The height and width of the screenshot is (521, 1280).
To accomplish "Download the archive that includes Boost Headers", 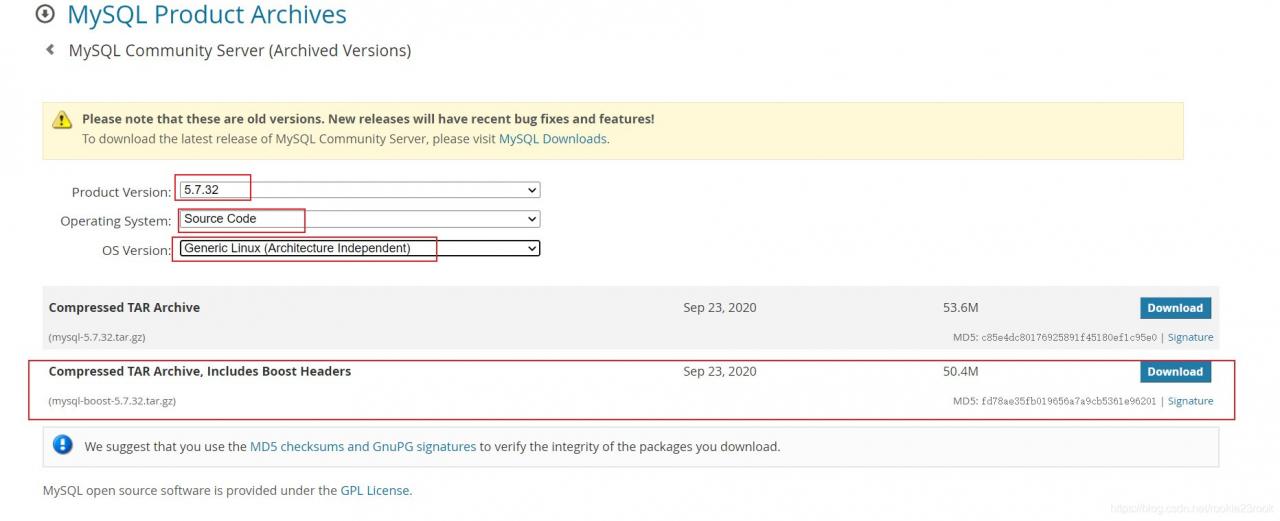I will pos(1175,372).
